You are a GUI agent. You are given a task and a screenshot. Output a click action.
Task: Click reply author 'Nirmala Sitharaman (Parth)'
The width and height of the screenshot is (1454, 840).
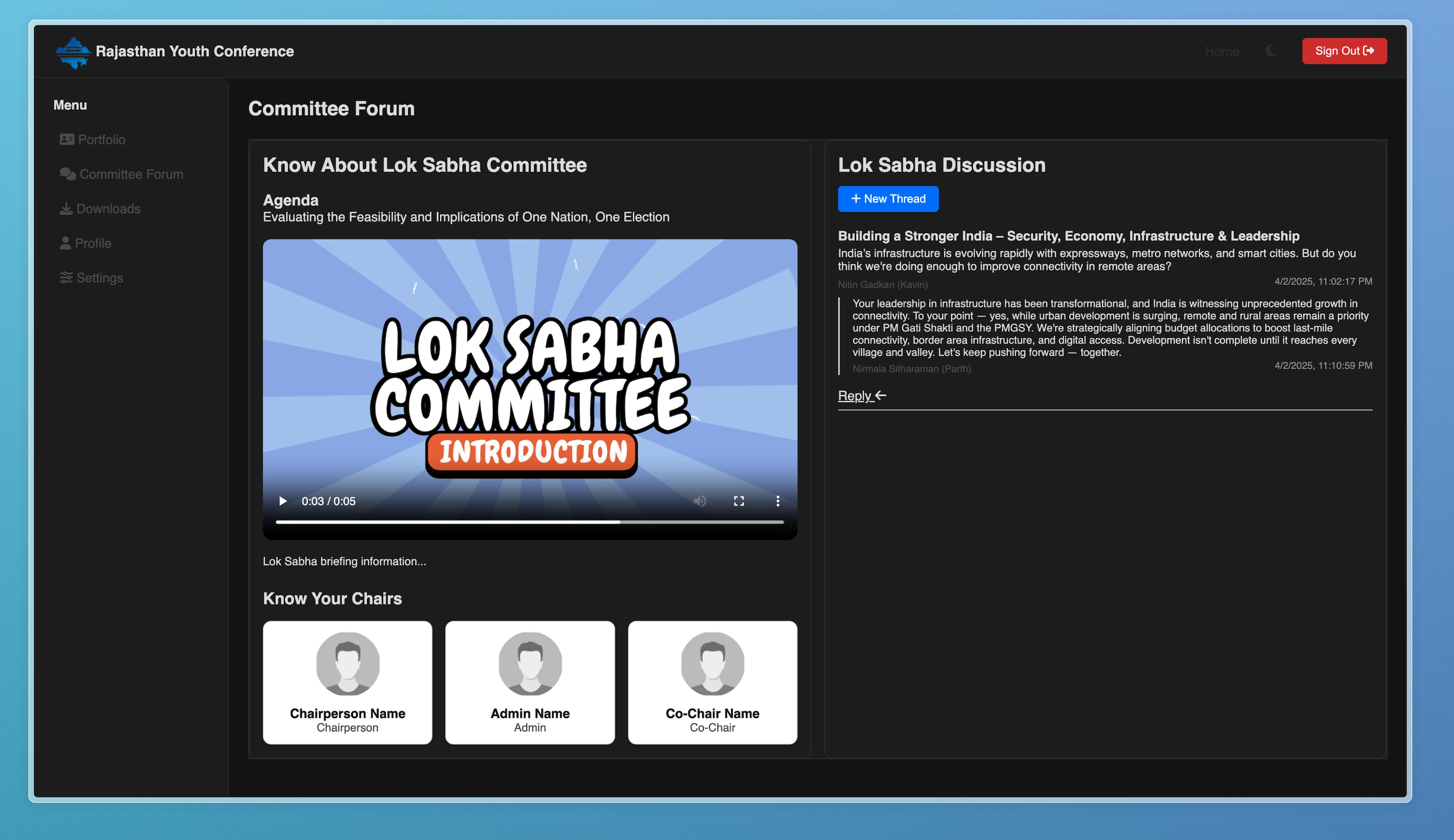[911, 369]
